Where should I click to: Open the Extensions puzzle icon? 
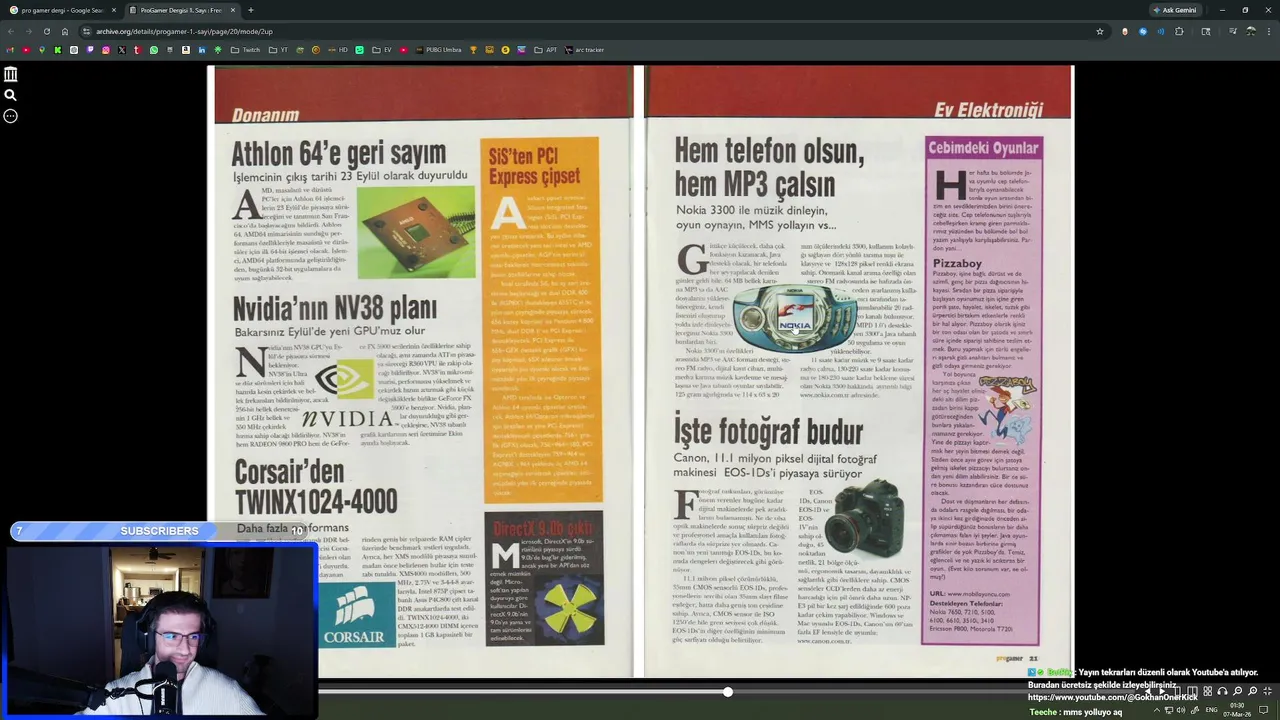point(1179,31)
